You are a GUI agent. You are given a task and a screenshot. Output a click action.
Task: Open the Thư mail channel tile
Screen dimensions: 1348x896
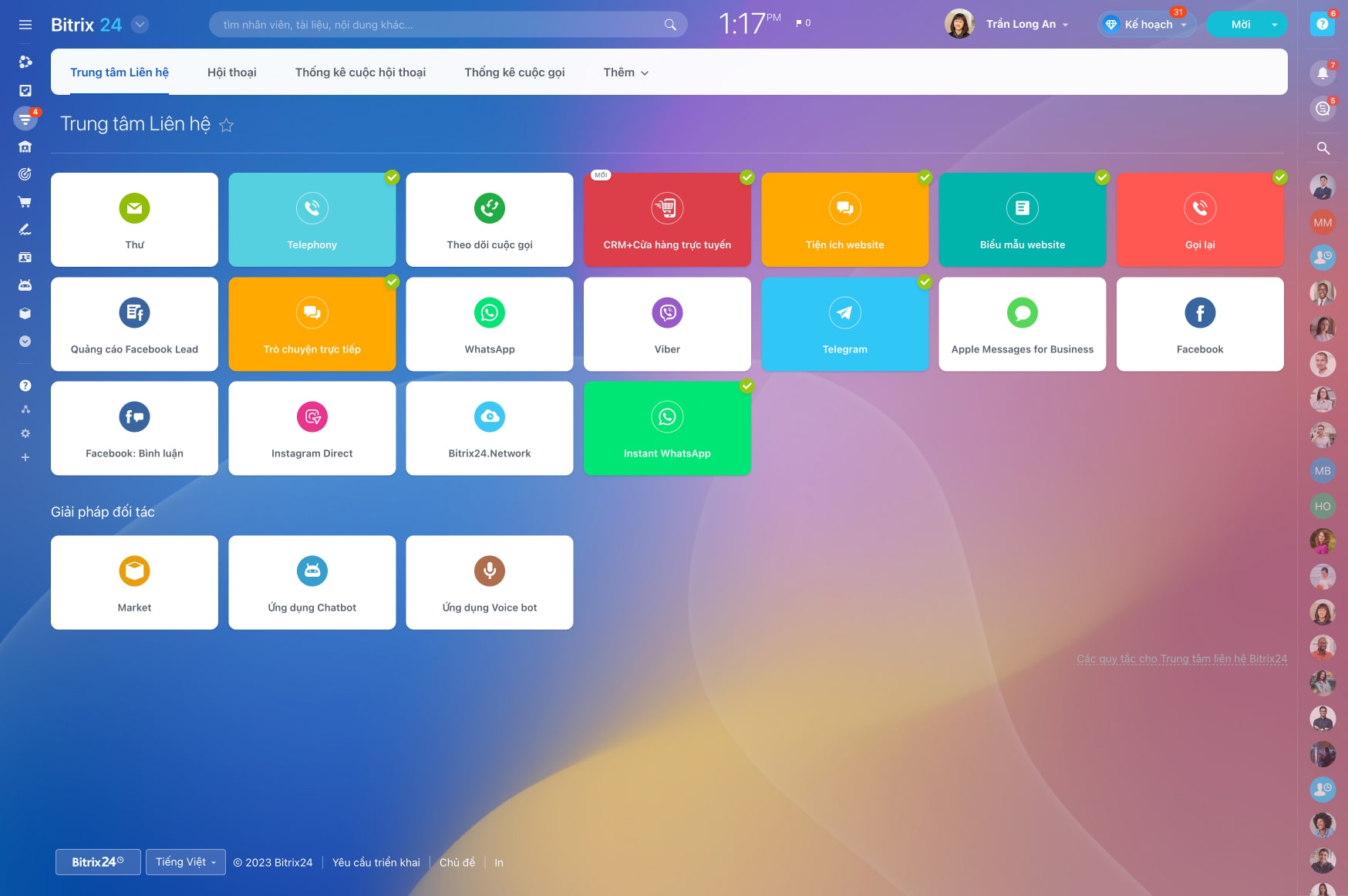(134, 220)
